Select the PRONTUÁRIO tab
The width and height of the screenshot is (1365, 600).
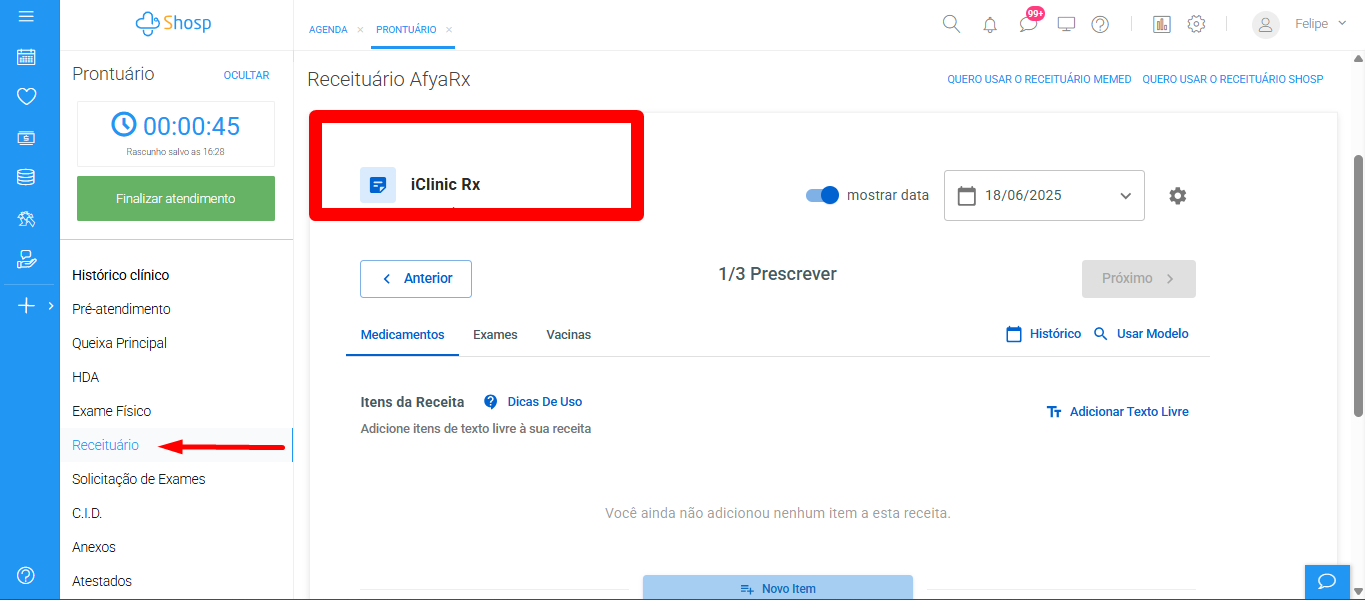[x=406, y=30]
